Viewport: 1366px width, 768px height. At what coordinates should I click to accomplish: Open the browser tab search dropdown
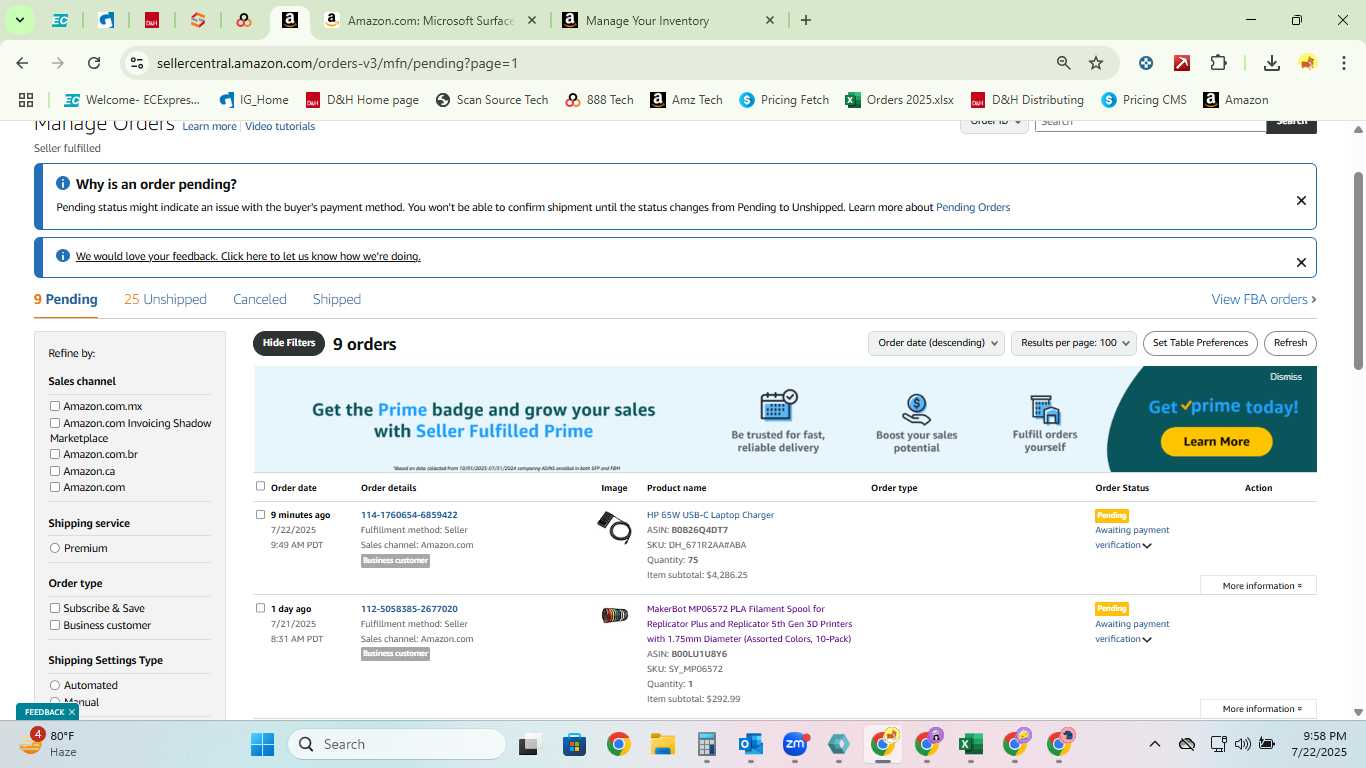(x=19, y=20)
